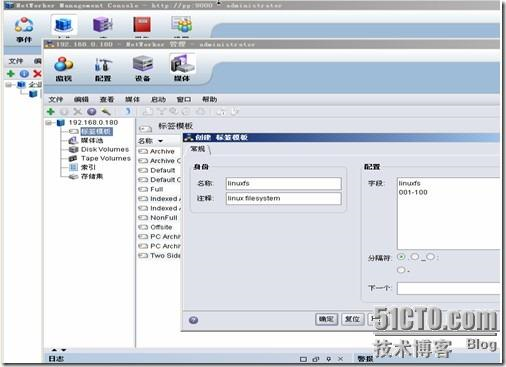The width and height of the screenshot is (506, 367).
Task: Select Disk Volumes in the tree
Action: coord(105,149)
